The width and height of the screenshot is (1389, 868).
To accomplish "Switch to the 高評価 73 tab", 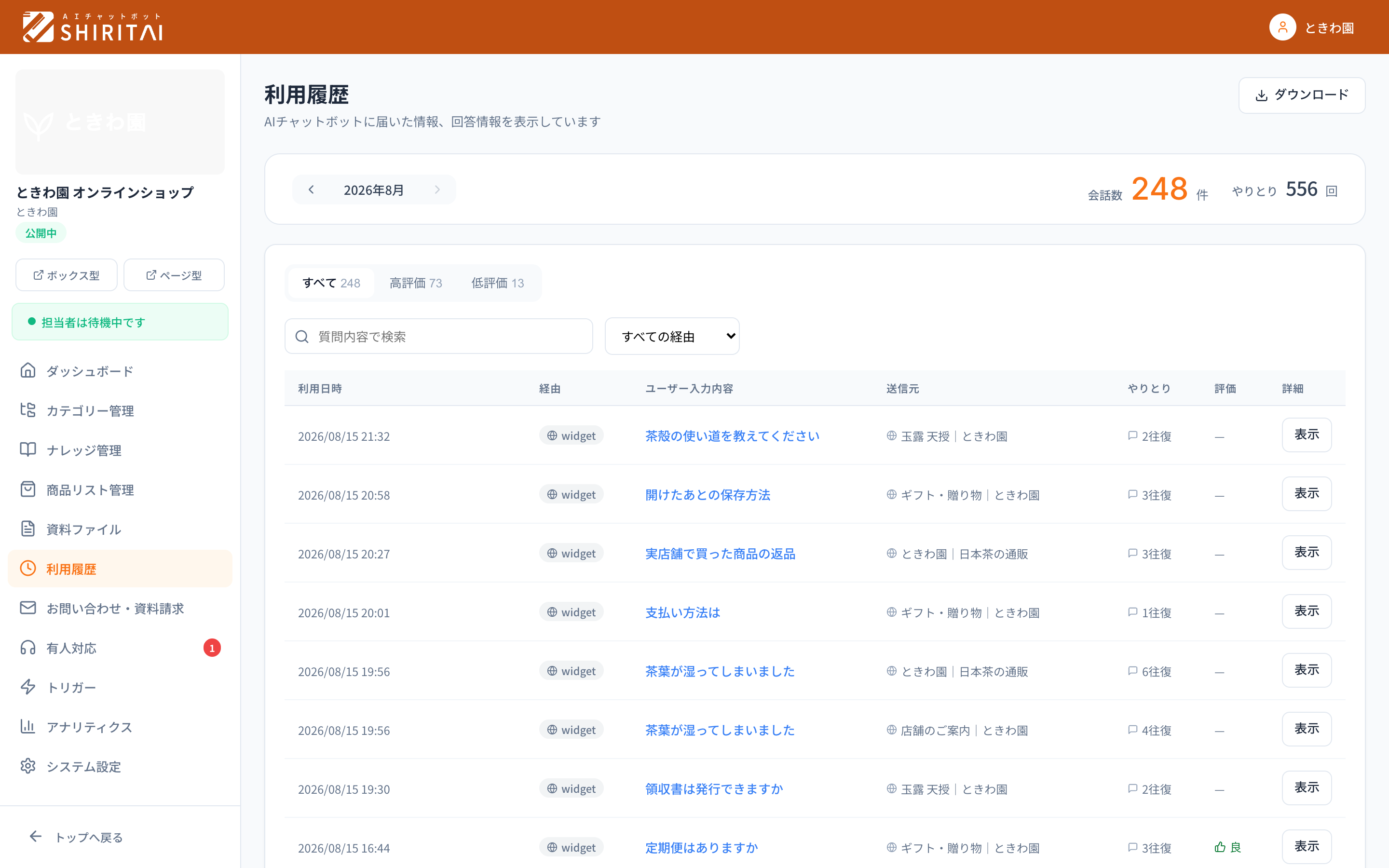I will click(416, 283).
